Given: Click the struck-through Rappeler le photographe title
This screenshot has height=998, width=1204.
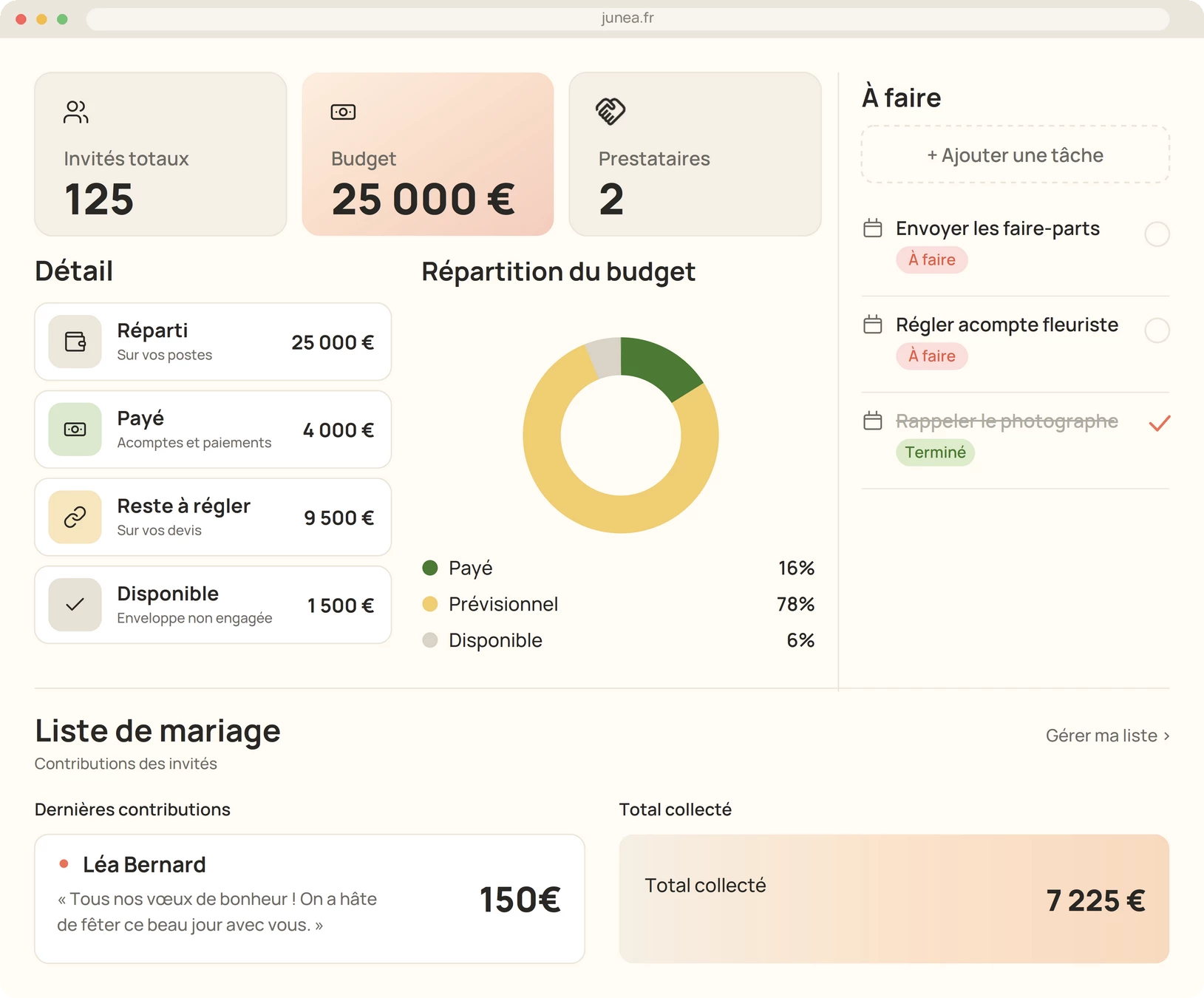Looking at the screenshot, I should click(1007, 421).
